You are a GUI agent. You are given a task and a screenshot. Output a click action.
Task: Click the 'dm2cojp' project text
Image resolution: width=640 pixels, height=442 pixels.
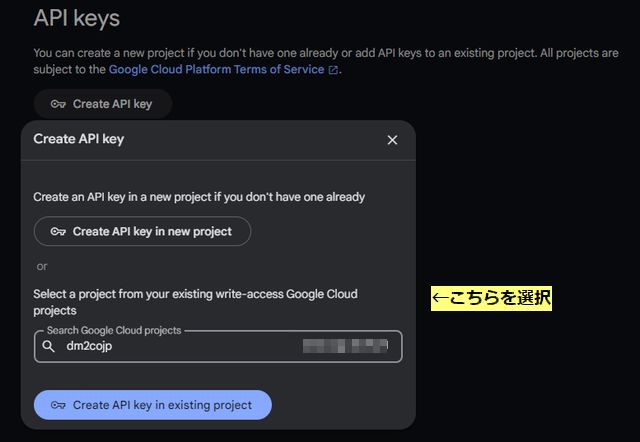point(89,346)
